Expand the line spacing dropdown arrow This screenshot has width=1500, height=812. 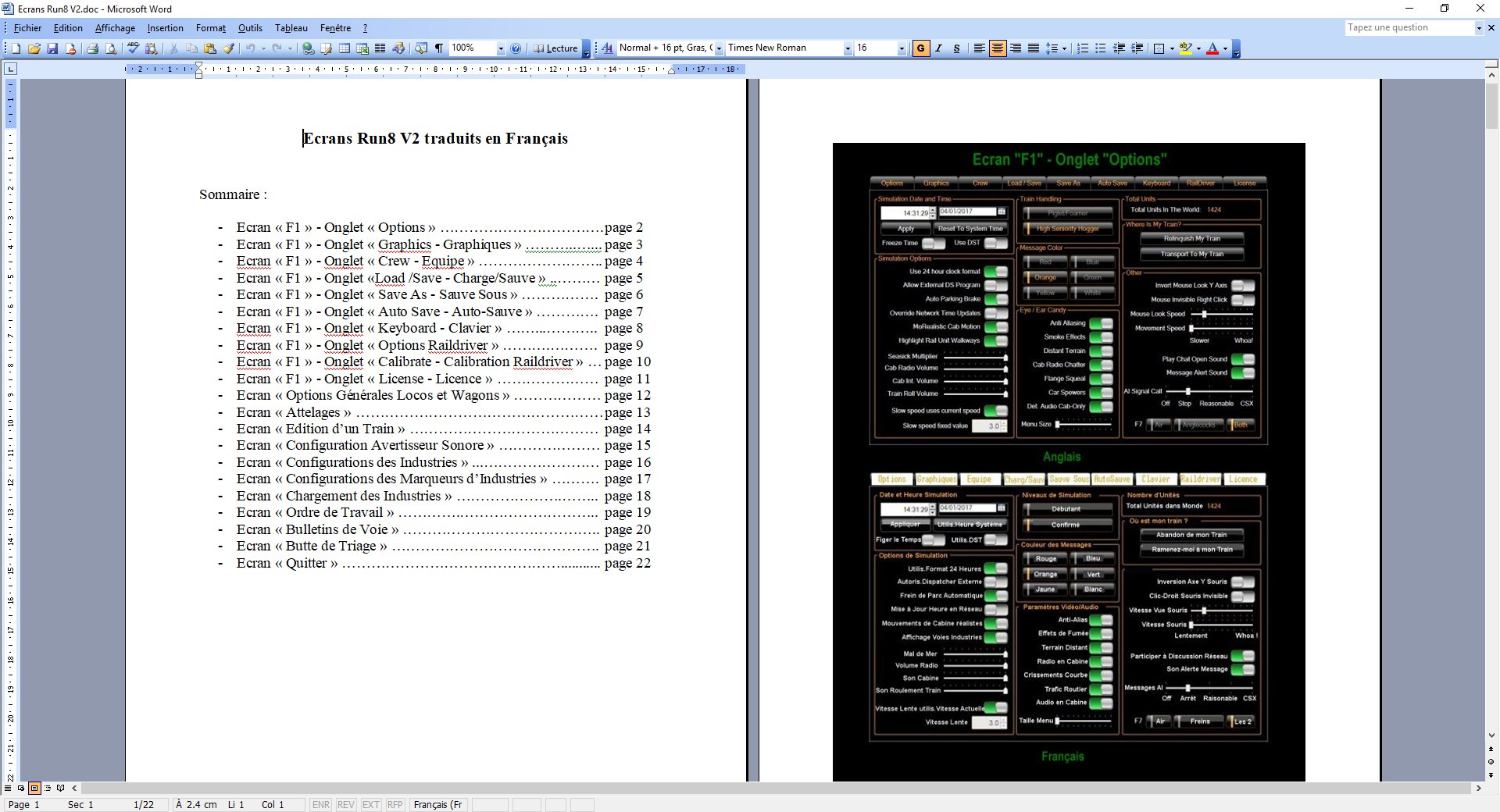coord(1064,48)
